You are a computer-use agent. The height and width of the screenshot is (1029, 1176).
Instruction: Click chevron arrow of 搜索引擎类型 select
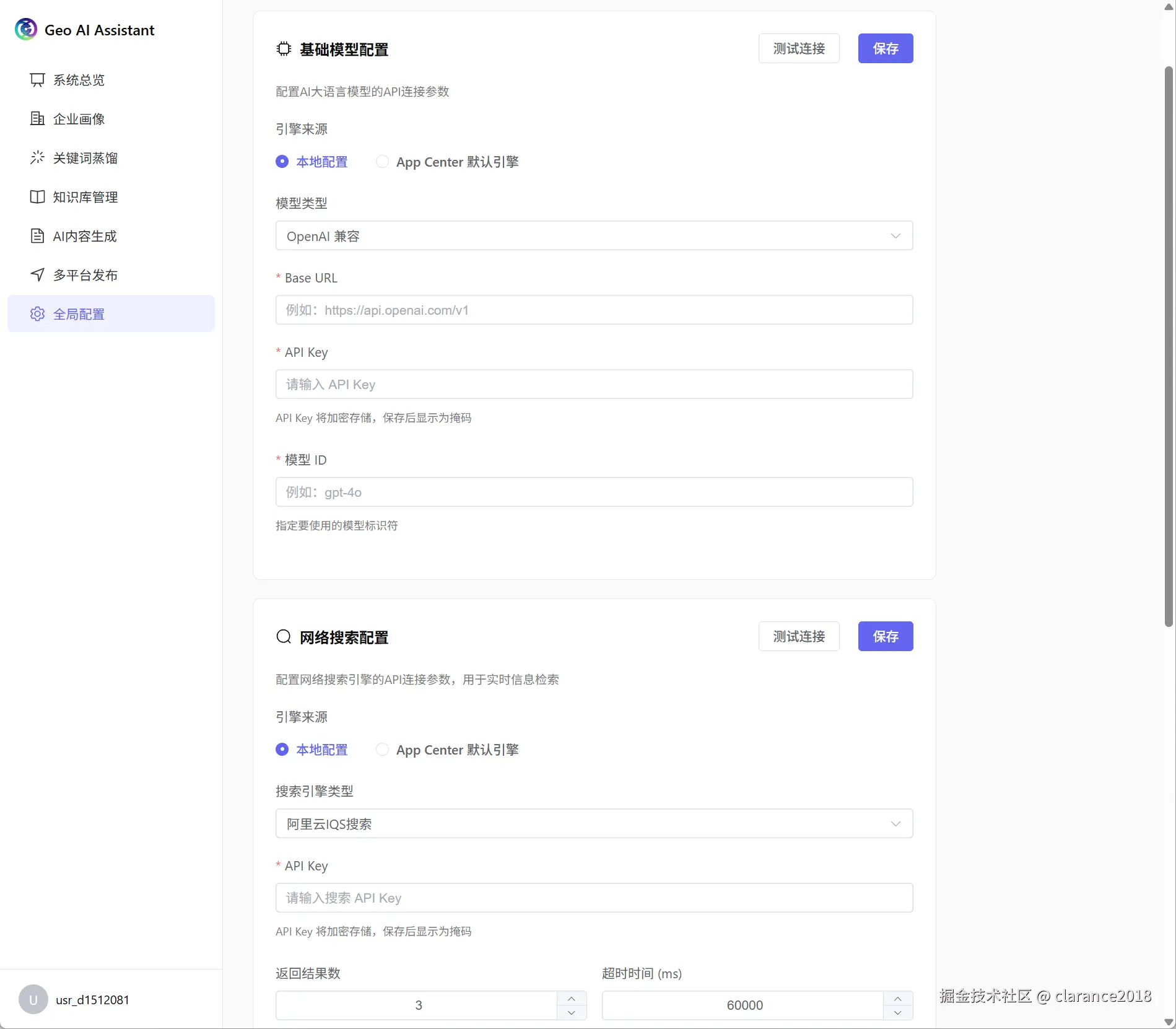pos(895,824)
